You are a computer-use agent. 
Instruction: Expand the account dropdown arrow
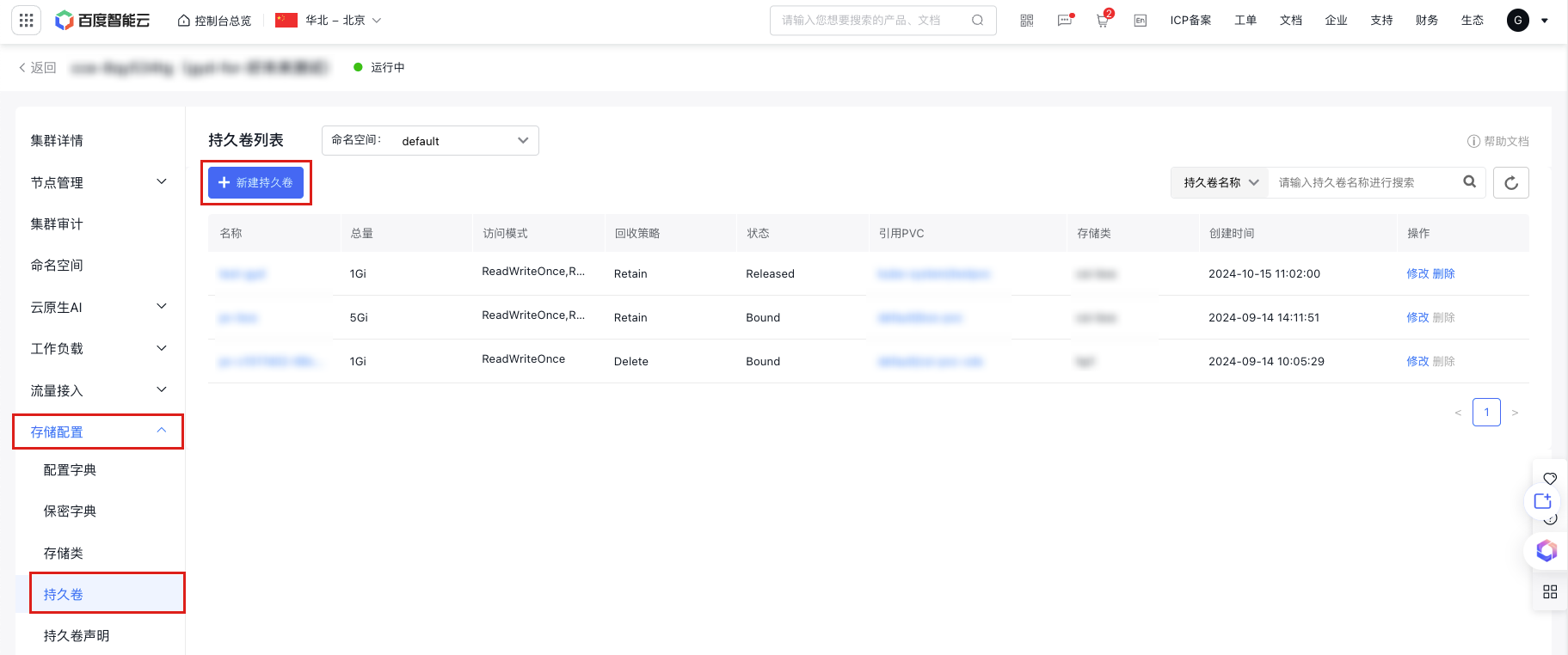coord(1545,21)
